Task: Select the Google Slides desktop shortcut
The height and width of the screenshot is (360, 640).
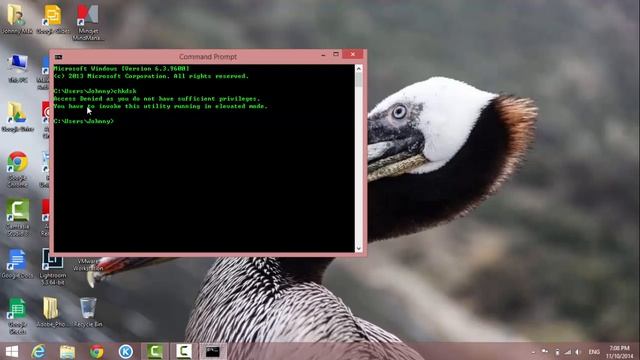Action: click(x=53, y=18)
